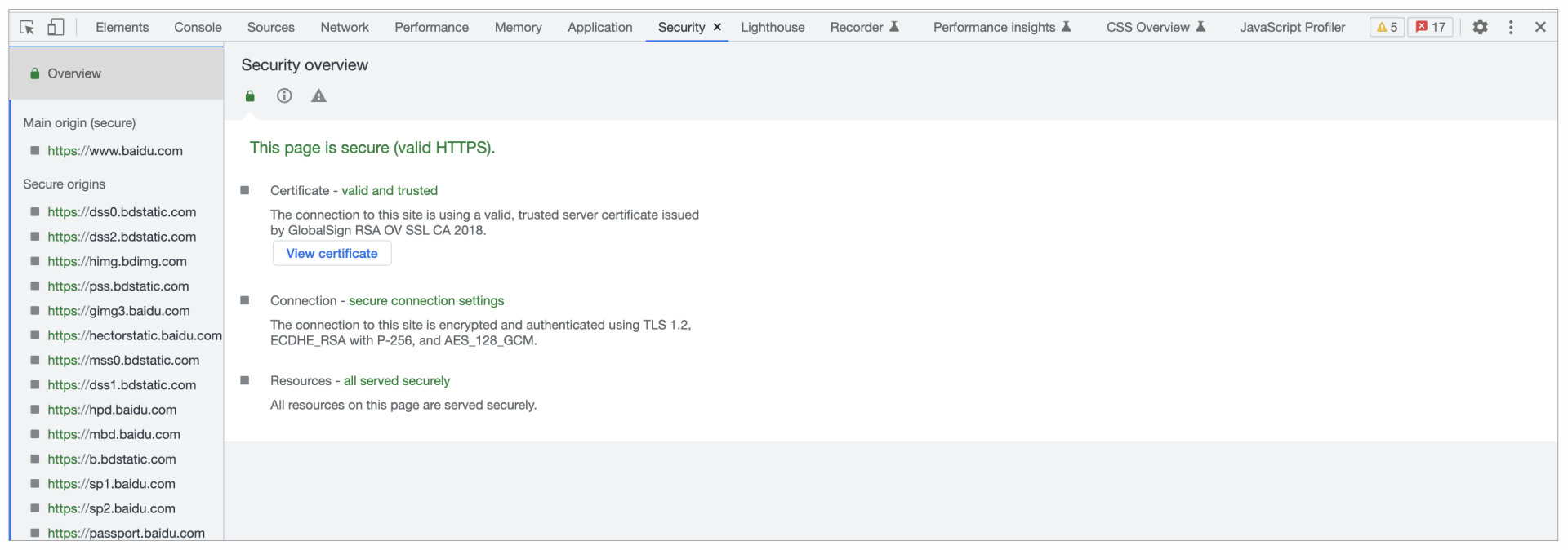Viewport: 1568px width, 550px height.
Task: Click the info circle icon
Action: point(284,96)
